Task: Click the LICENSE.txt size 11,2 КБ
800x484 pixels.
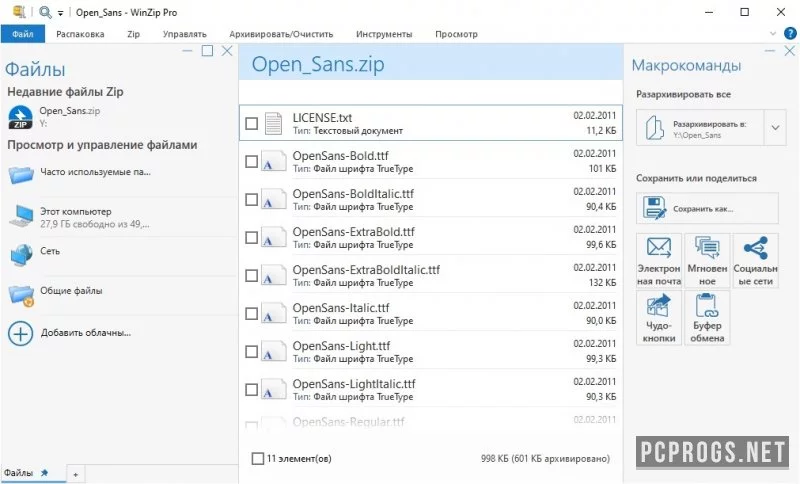Action: pos(601,131)
